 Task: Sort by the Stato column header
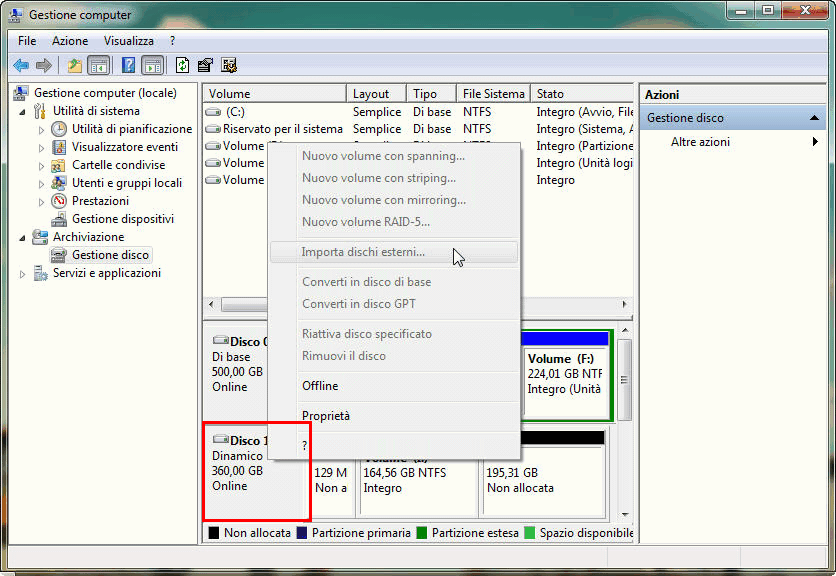point(582,94)
